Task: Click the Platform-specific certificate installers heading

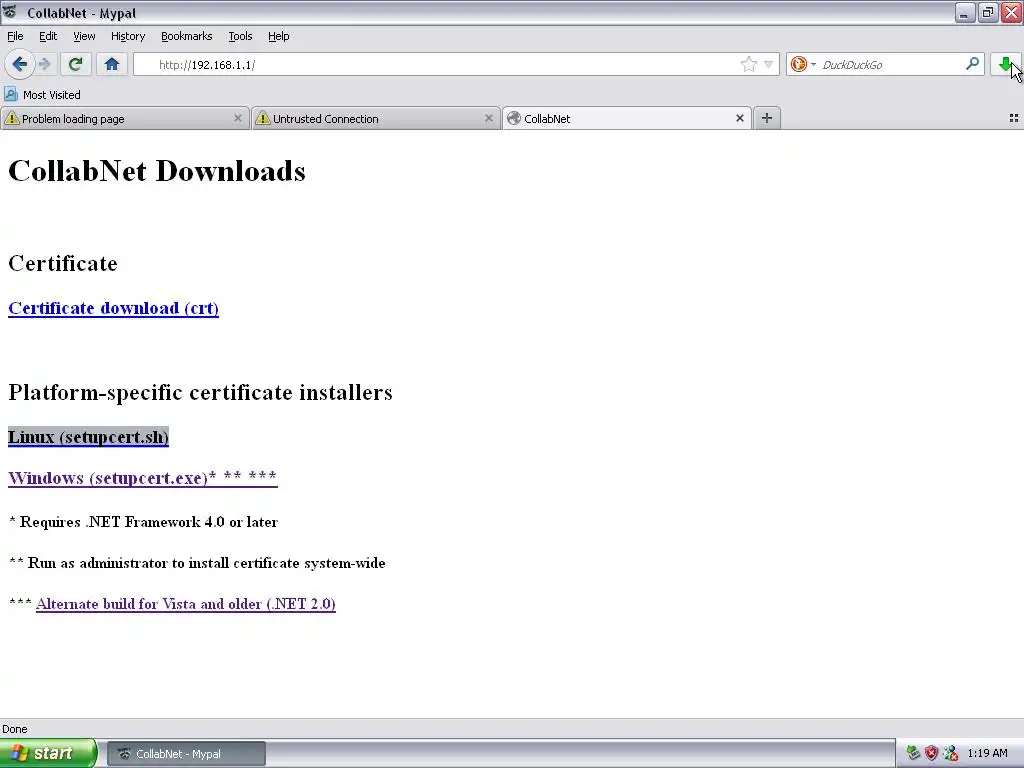Action: (200, 392)
